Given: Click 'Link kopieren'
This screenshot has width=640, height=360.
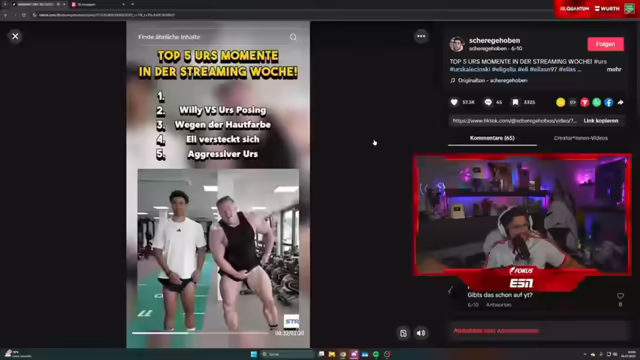Looking at the screenshot, I should 601,121.
